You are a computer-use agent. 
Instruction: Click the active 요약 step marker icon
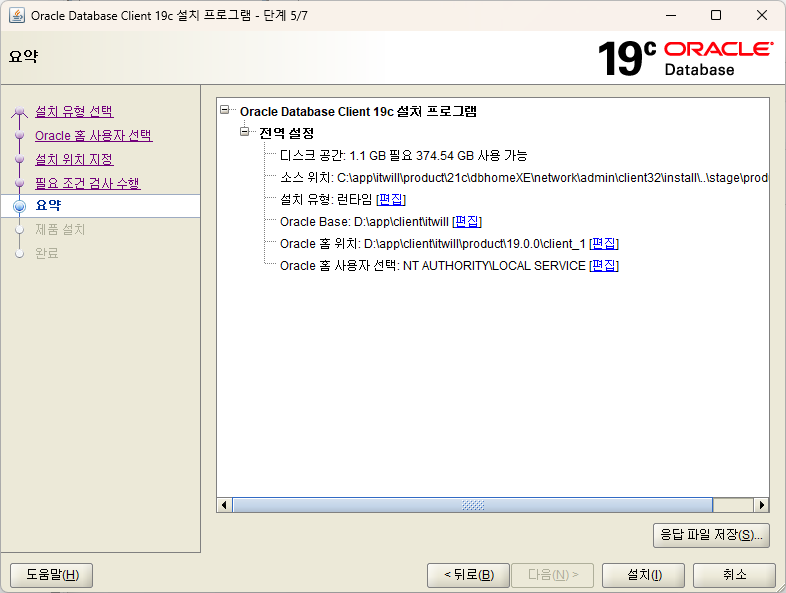(x=20, y=206)
